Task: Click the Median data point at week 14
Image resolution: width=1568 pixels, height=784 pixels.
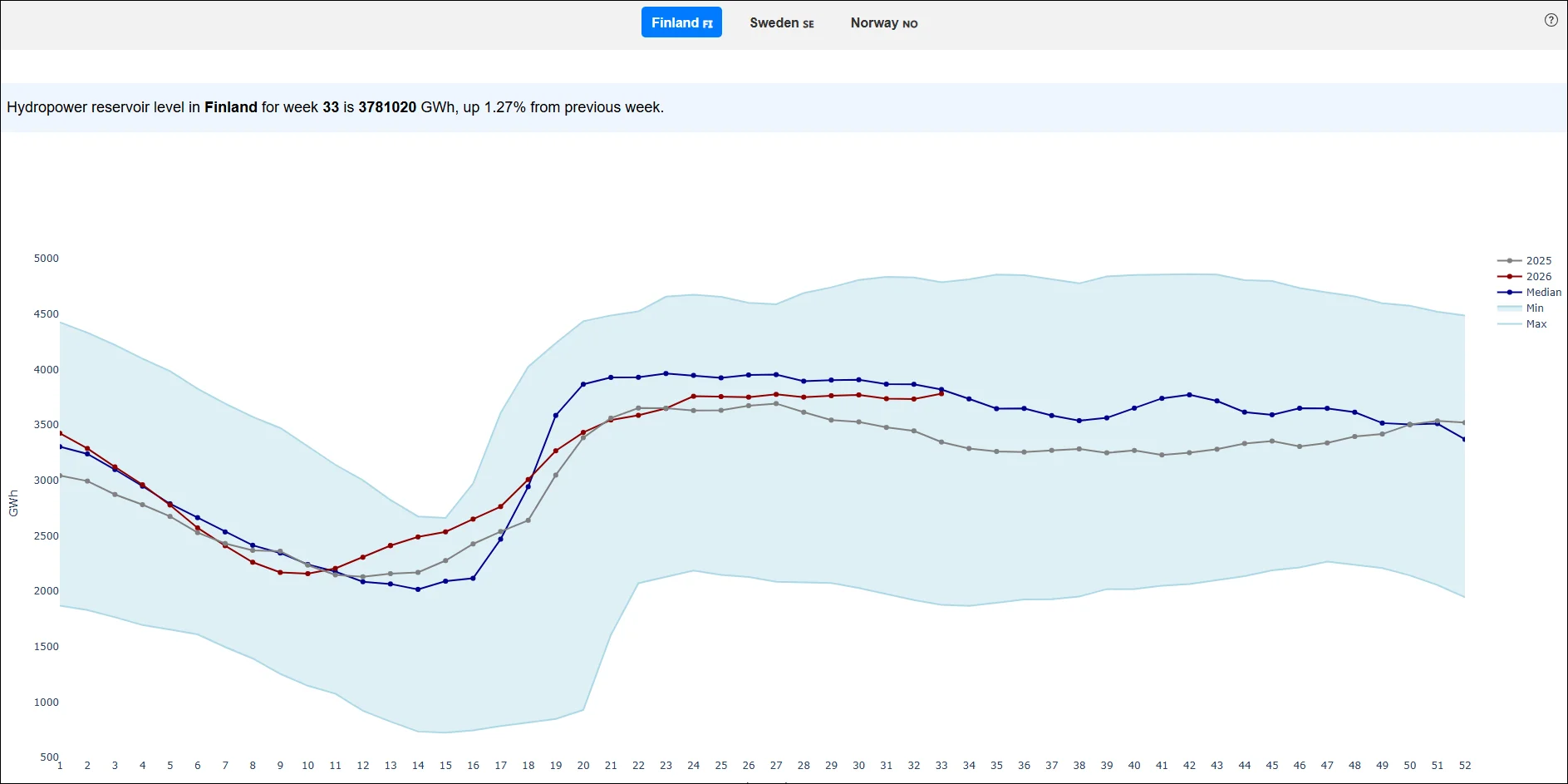Action: pos(418,589)
